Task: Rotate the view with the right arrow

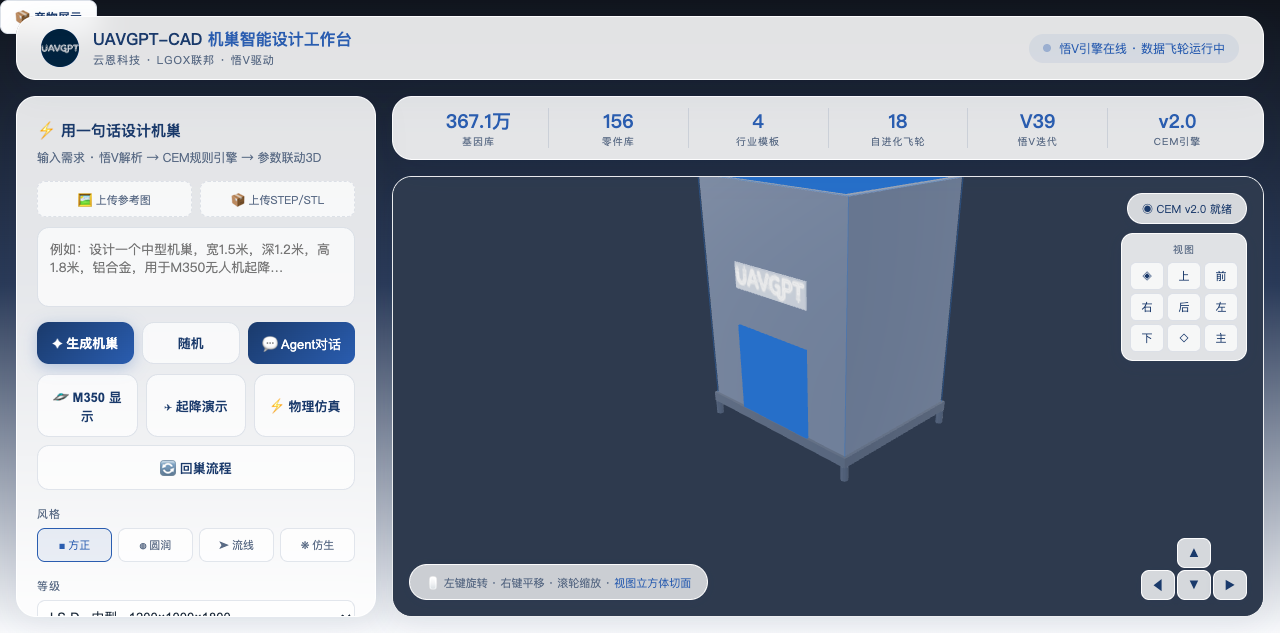Action: [x=1230, y=585]
